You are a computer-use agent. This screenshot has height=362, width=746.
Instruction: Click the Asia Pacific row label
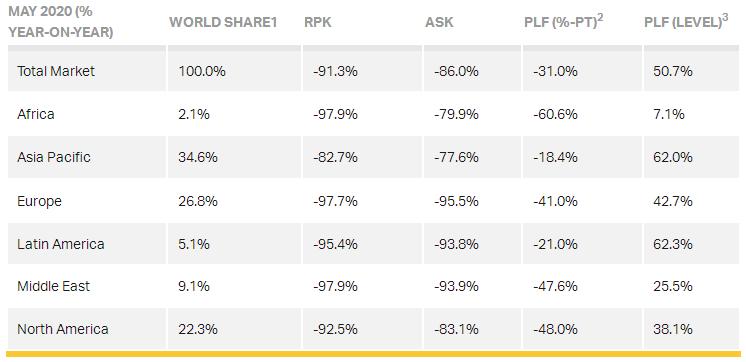[54, 157]
